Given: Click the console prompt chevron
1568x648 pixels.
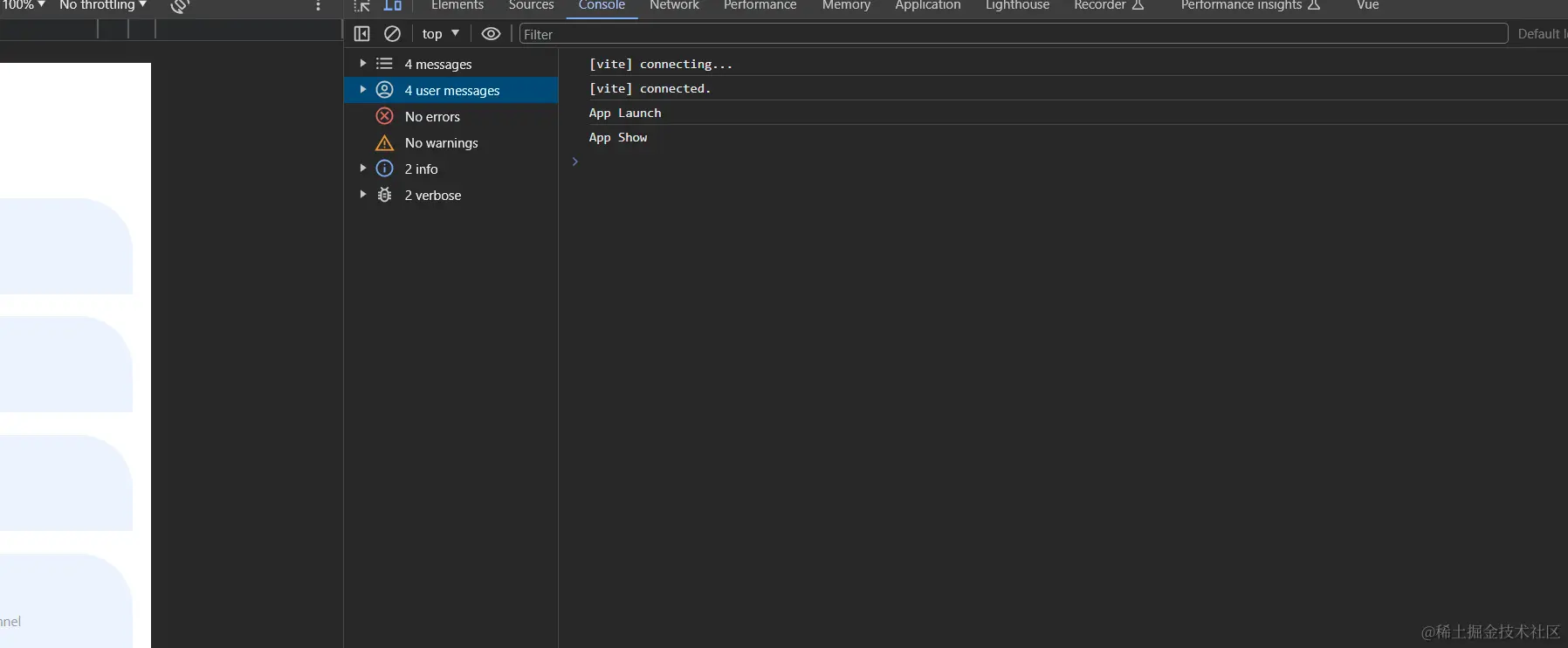Looking at the screenshot, I should [x=574, y=162].
